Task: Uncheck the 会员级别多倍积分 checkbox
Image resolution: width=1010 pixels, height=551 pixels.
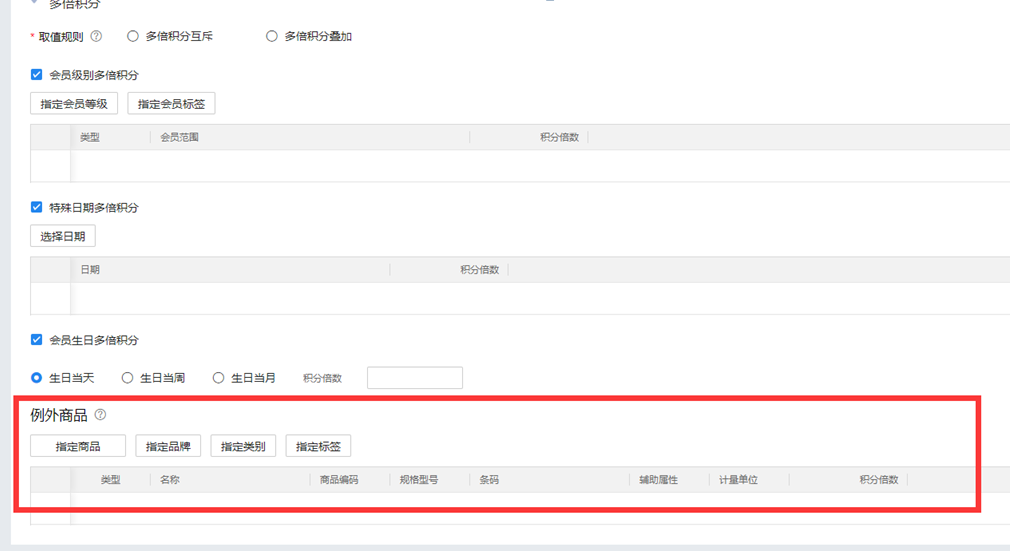Action: 37,75
